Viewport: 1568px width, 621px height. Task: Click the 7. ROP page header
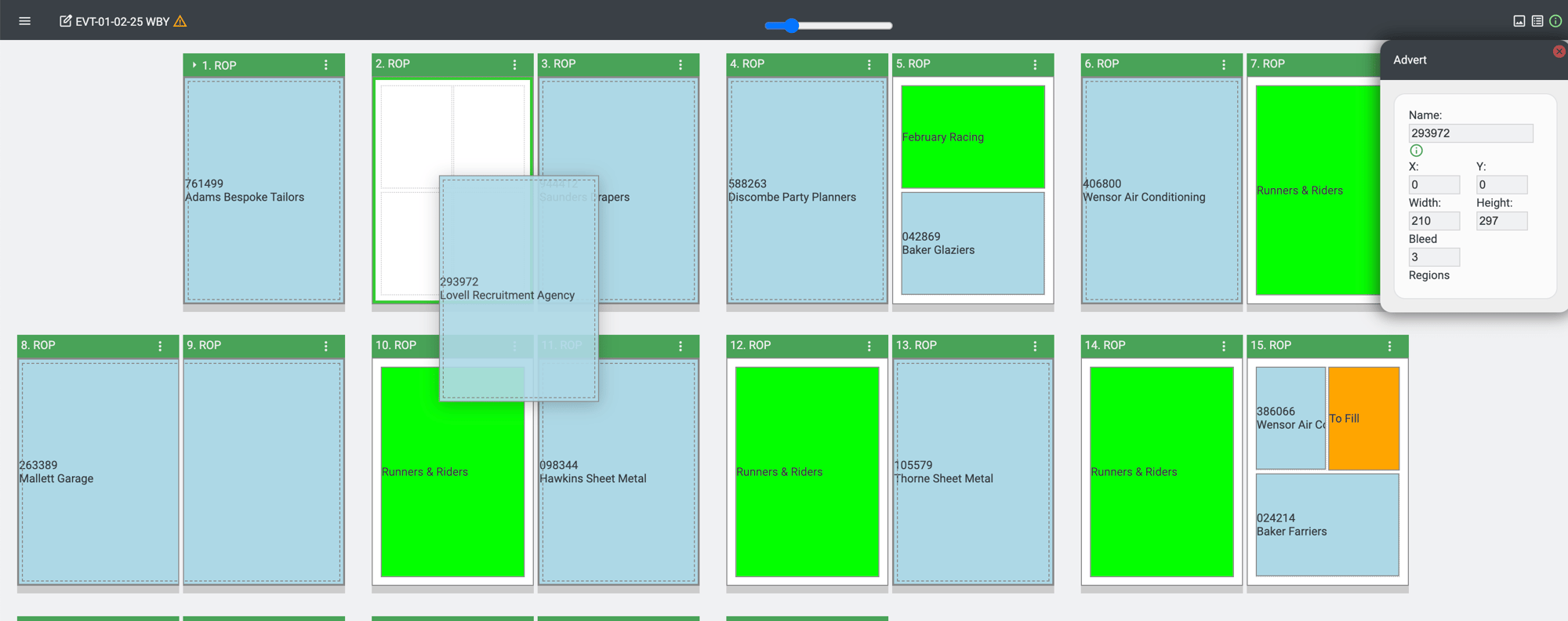click(x=1313, y=64)
